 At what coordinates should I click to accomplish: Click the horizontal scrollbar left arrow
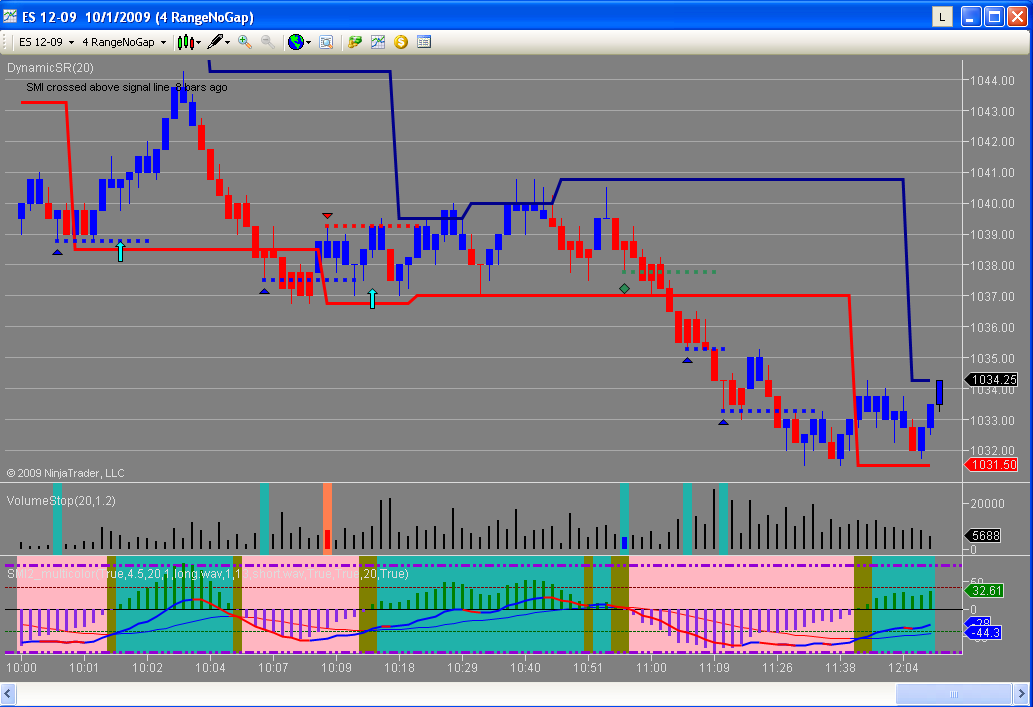click(x=8, y=693)
